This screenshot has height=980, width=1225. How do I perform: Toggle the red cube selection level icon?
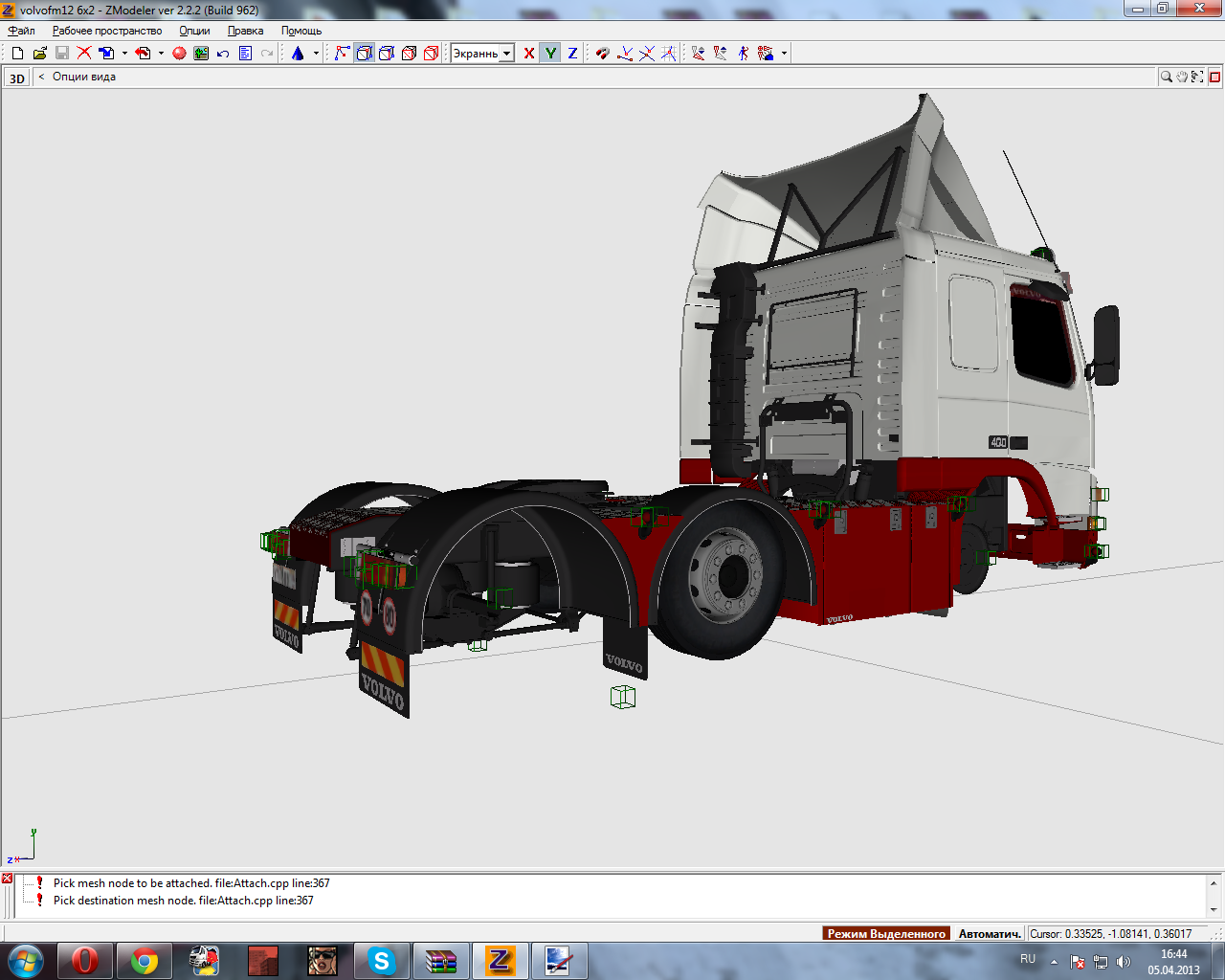click(431, 54)
